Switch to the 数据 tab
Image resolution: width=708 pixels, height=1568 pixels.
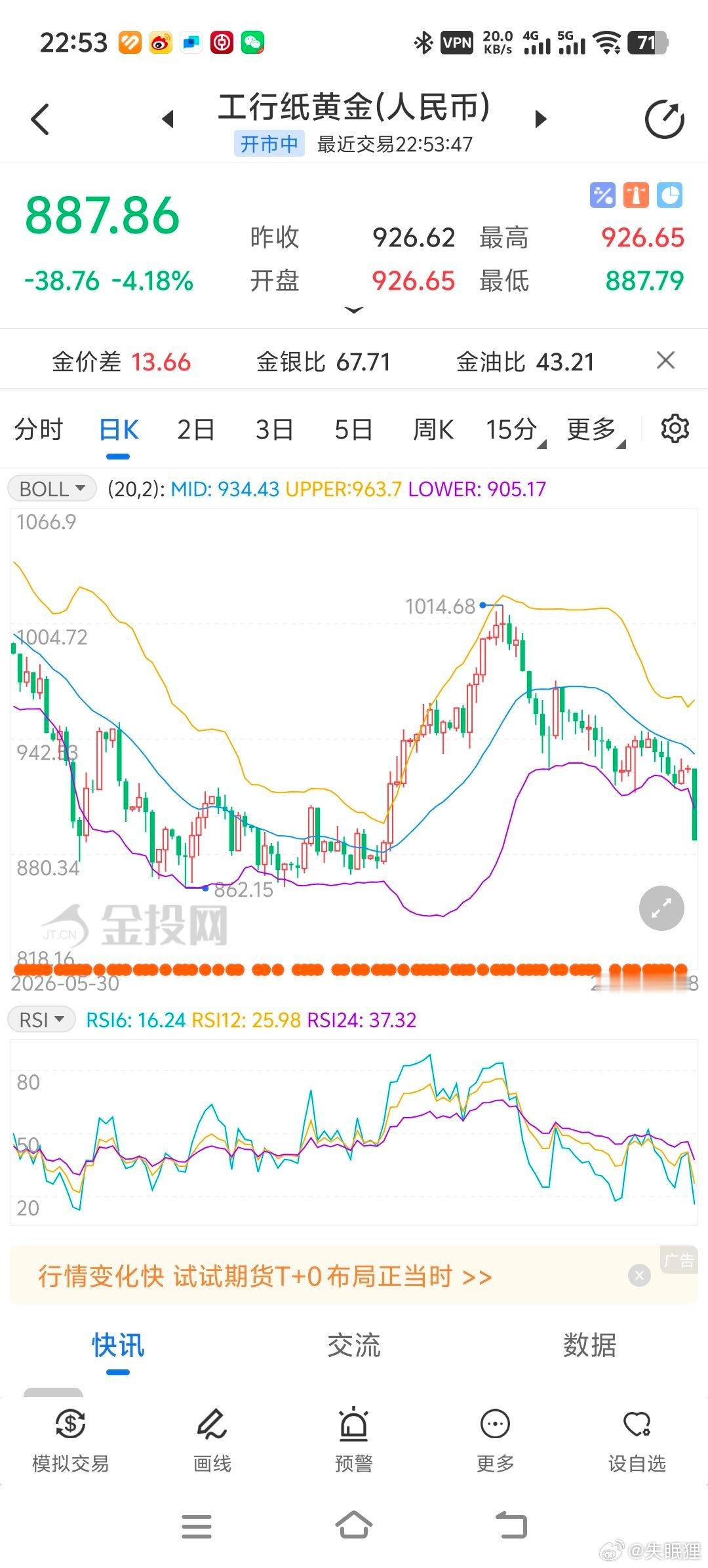[x=589, y=1345]
